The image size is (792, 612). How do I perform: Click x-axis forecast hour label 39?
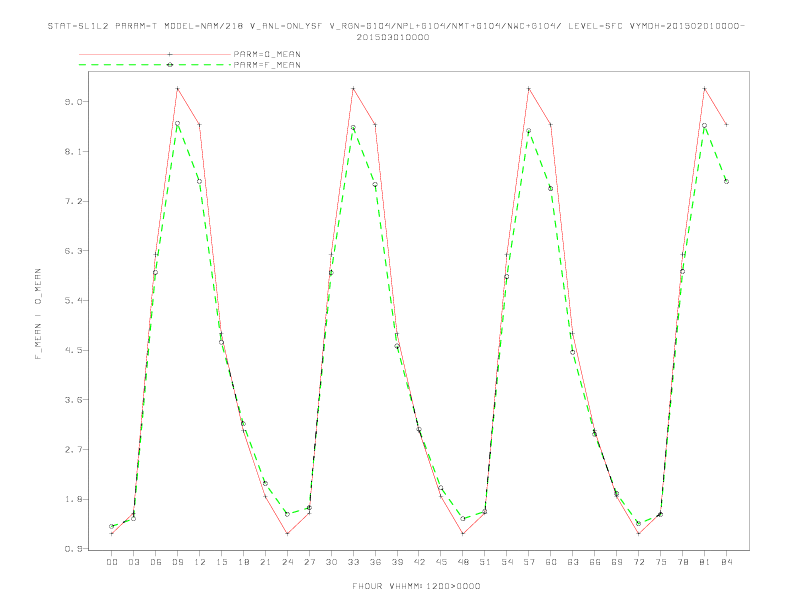(397, 562)
